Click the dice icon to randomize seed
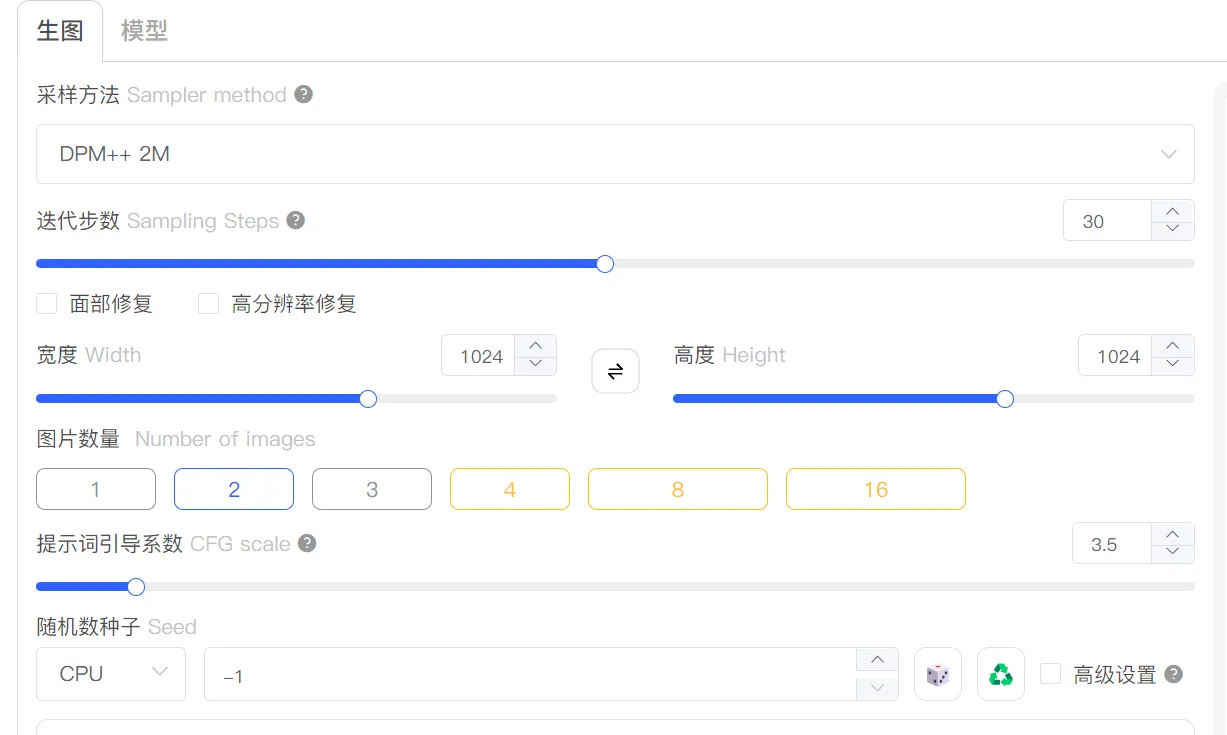The width and height of the screenshot is (1227, 735). (x=937, y=675)
